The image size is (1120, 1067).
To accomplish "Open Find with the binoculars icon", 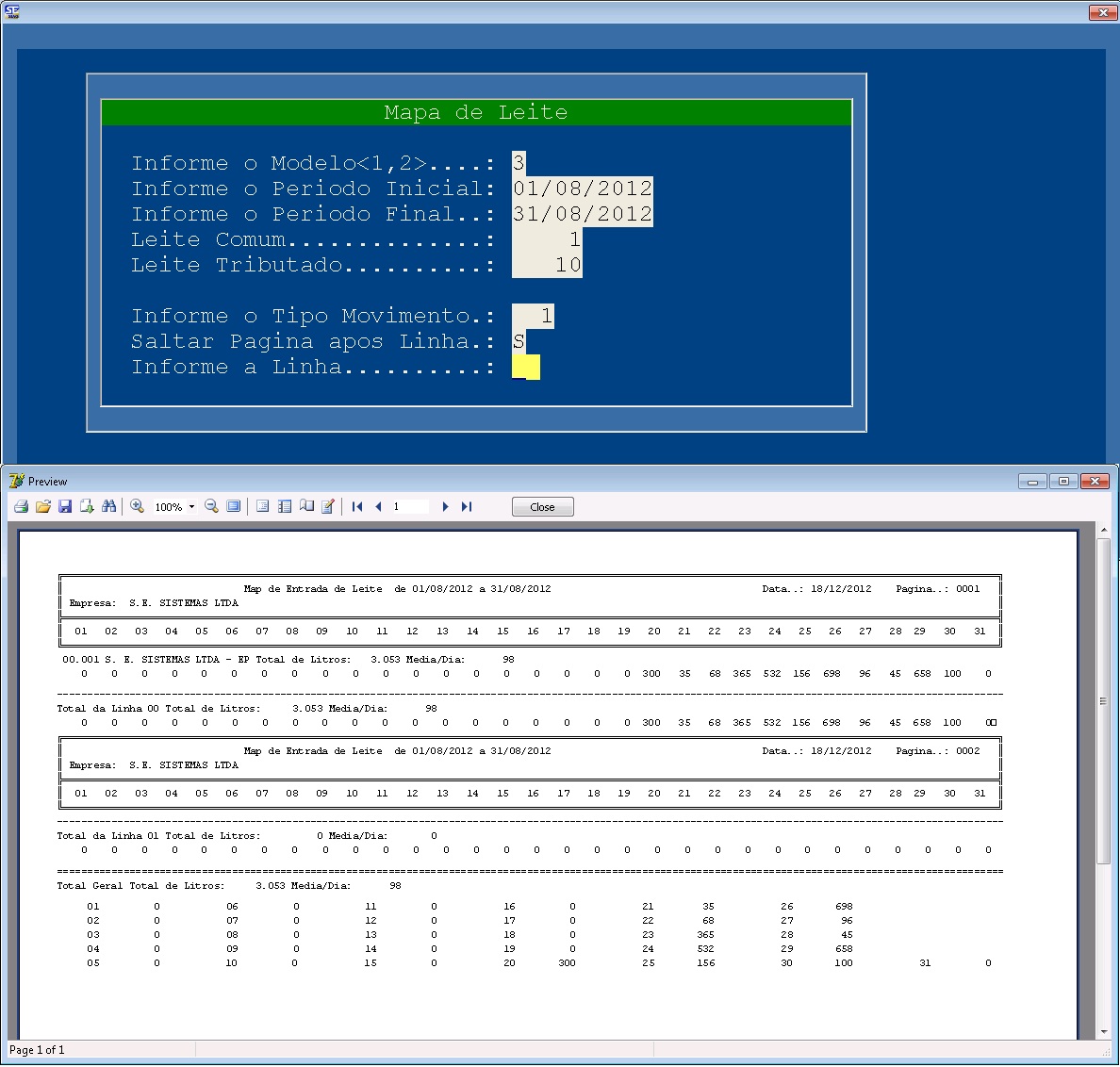I will [109, 506].
